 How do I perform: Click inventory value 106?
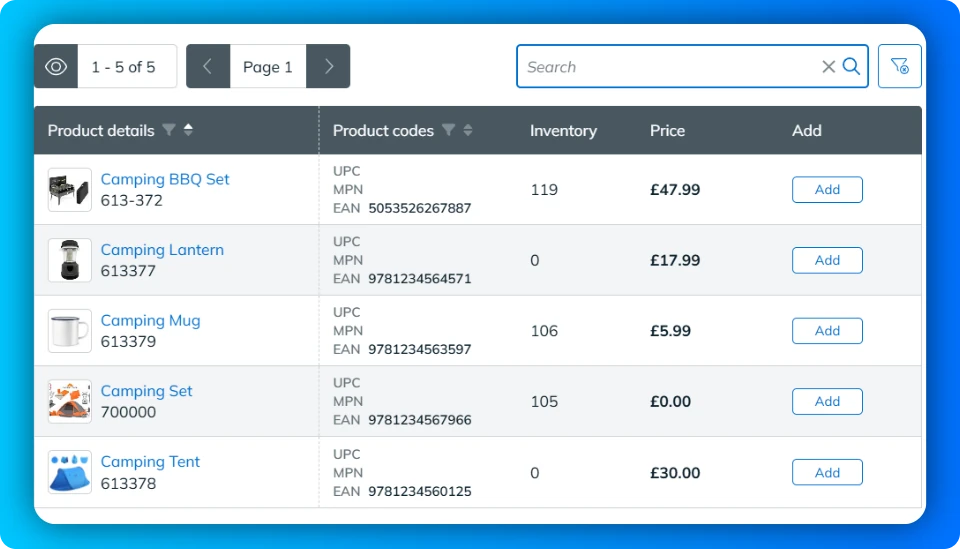(x=544, y=331)
